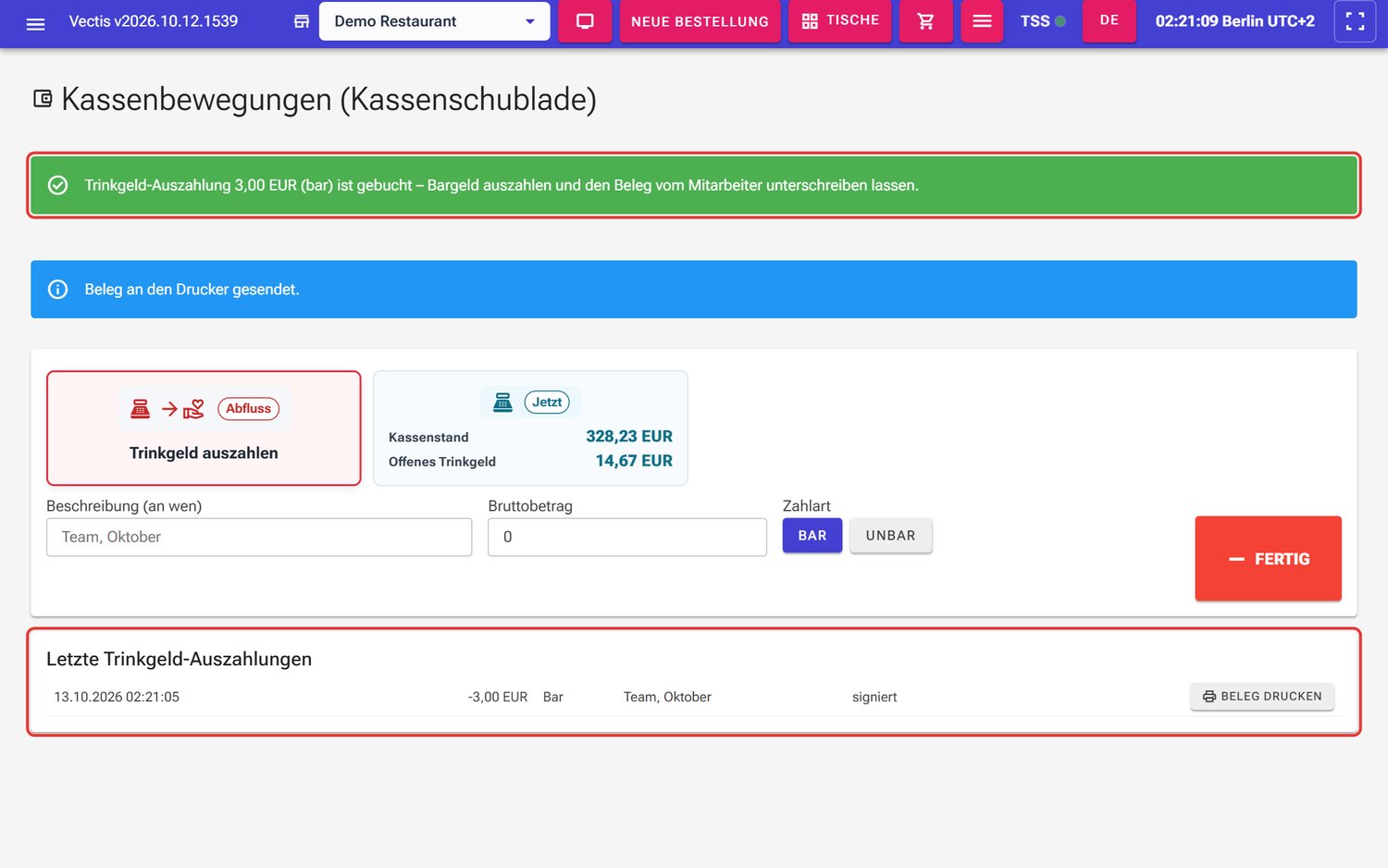Viewport: 1388px width, 868px height.
Task: Click the Team, Oktober description cell
Action: coord(667,697)
